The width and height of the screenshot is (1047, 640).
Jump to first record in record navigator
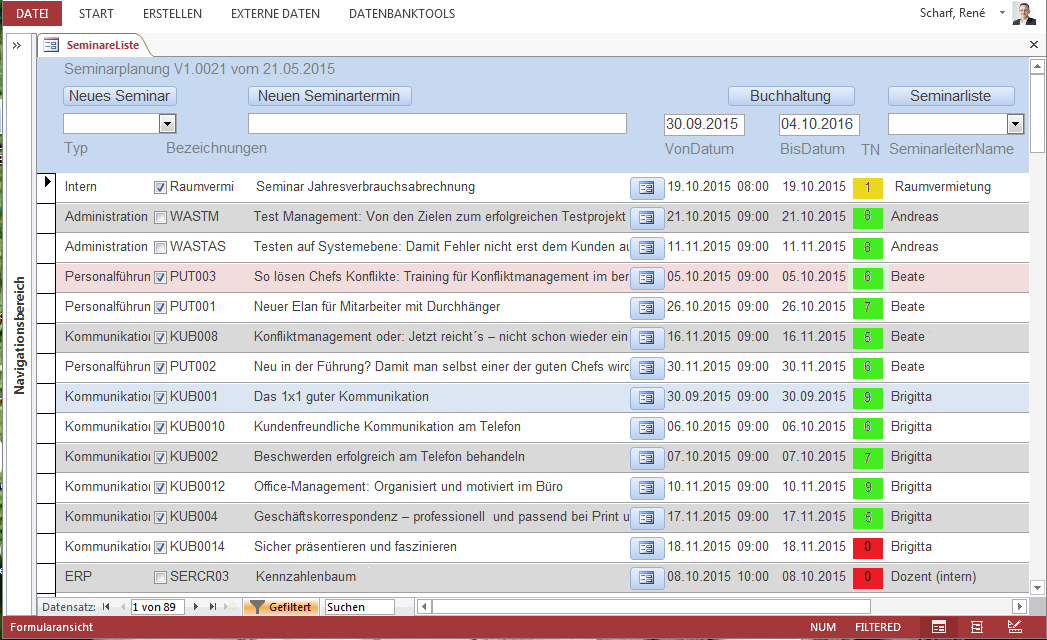point(106,607)
